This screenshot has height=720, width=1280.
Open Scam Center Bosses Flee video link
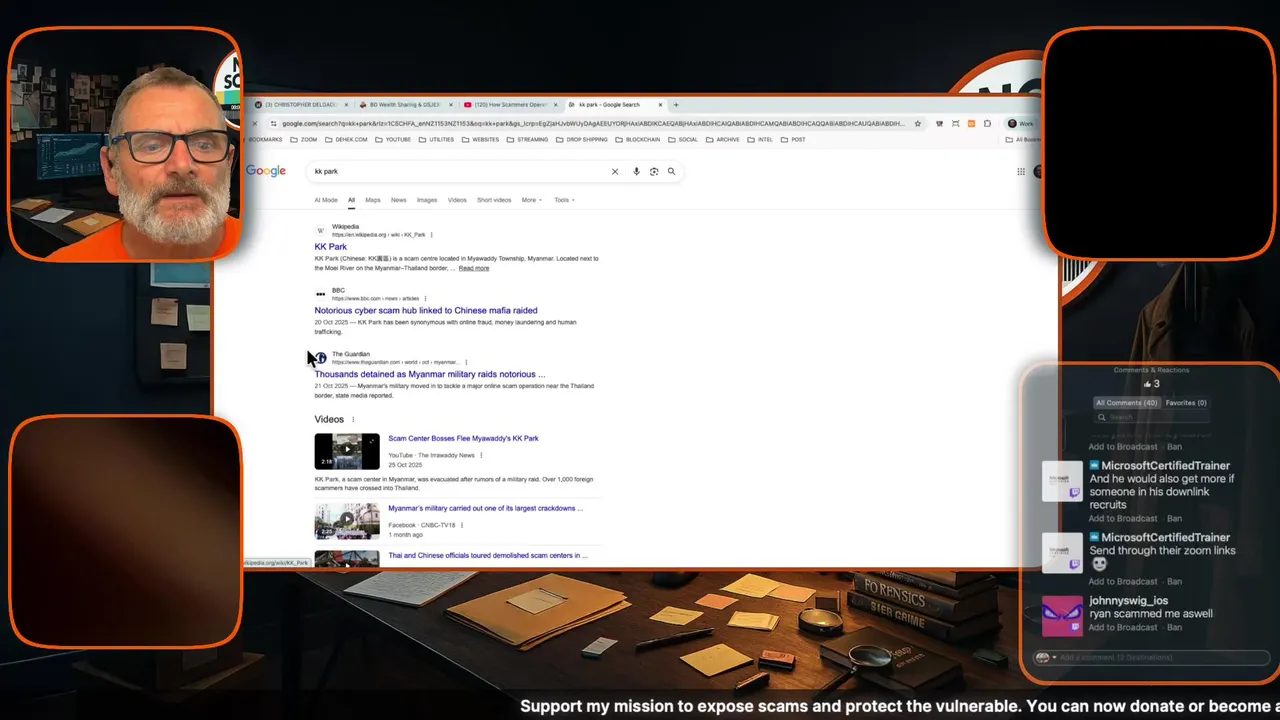pos(463,439)
